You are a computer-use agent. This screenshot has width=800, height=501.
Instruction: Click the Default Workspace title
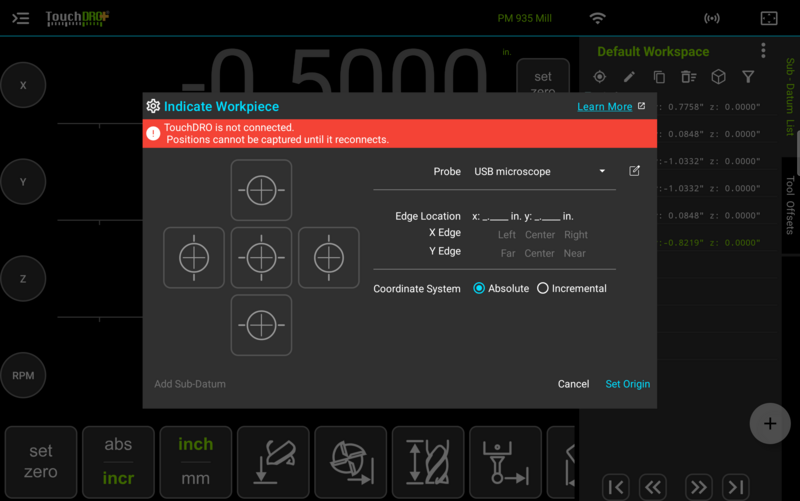pyautogui.click(x=653, y=52)
